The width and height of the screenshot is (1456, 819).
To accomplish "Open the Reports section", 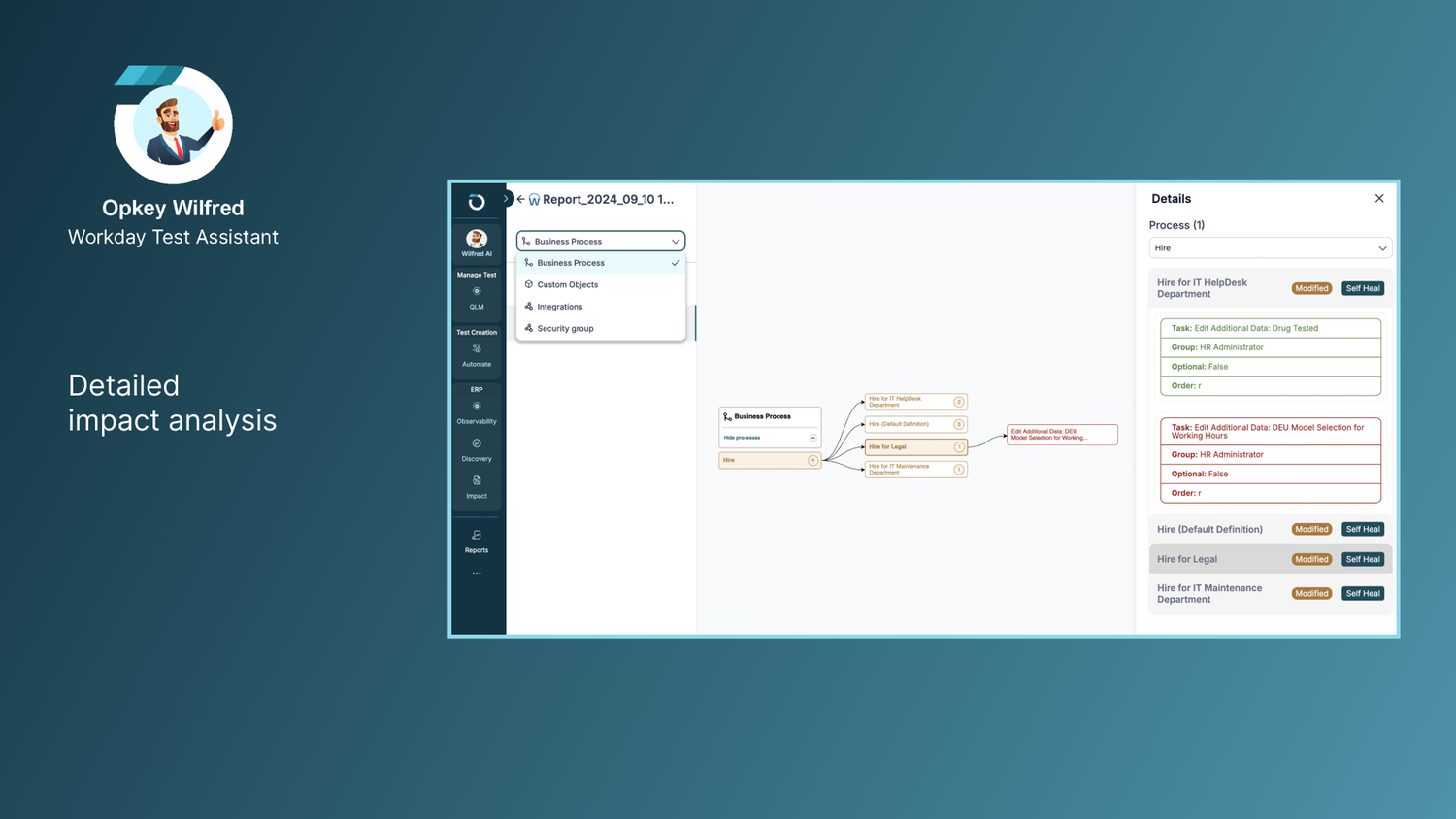I will pos(477,541).
